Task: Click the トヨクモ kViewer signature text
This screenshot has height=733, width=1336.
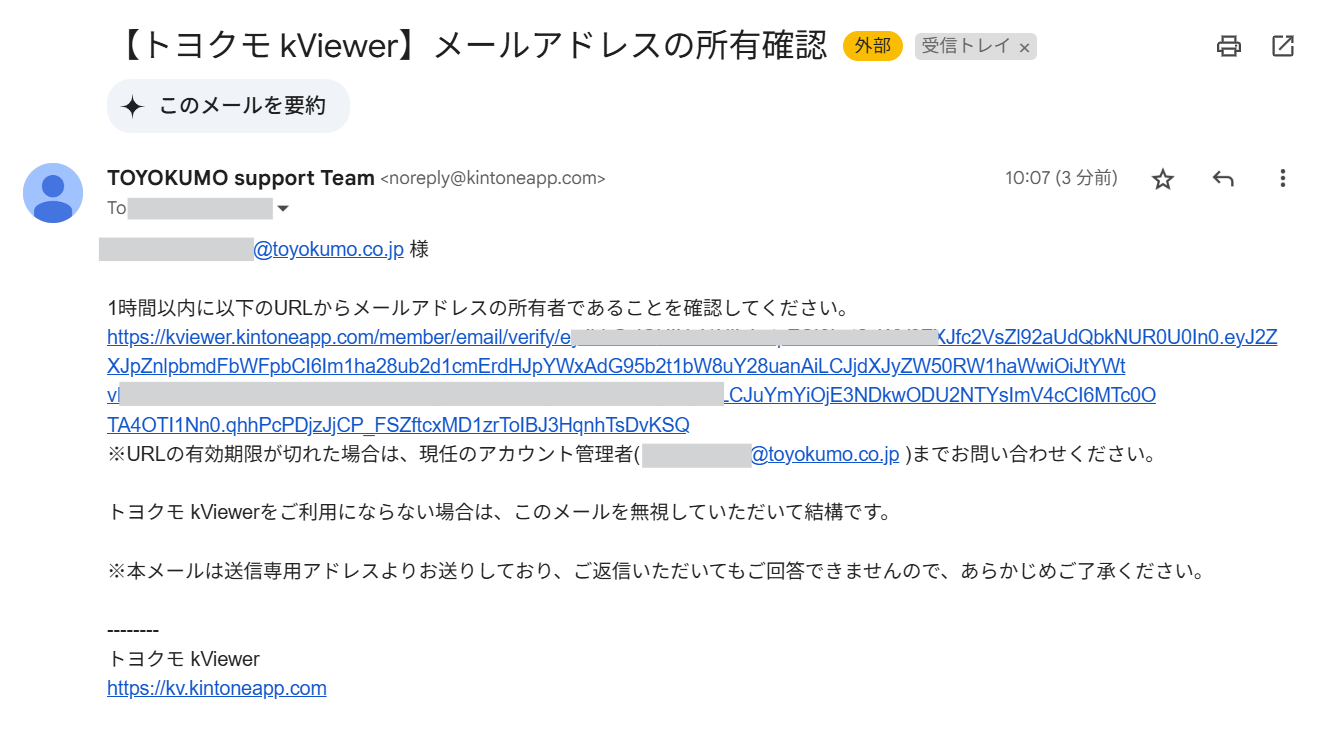Action: click(x=183, y=659)
